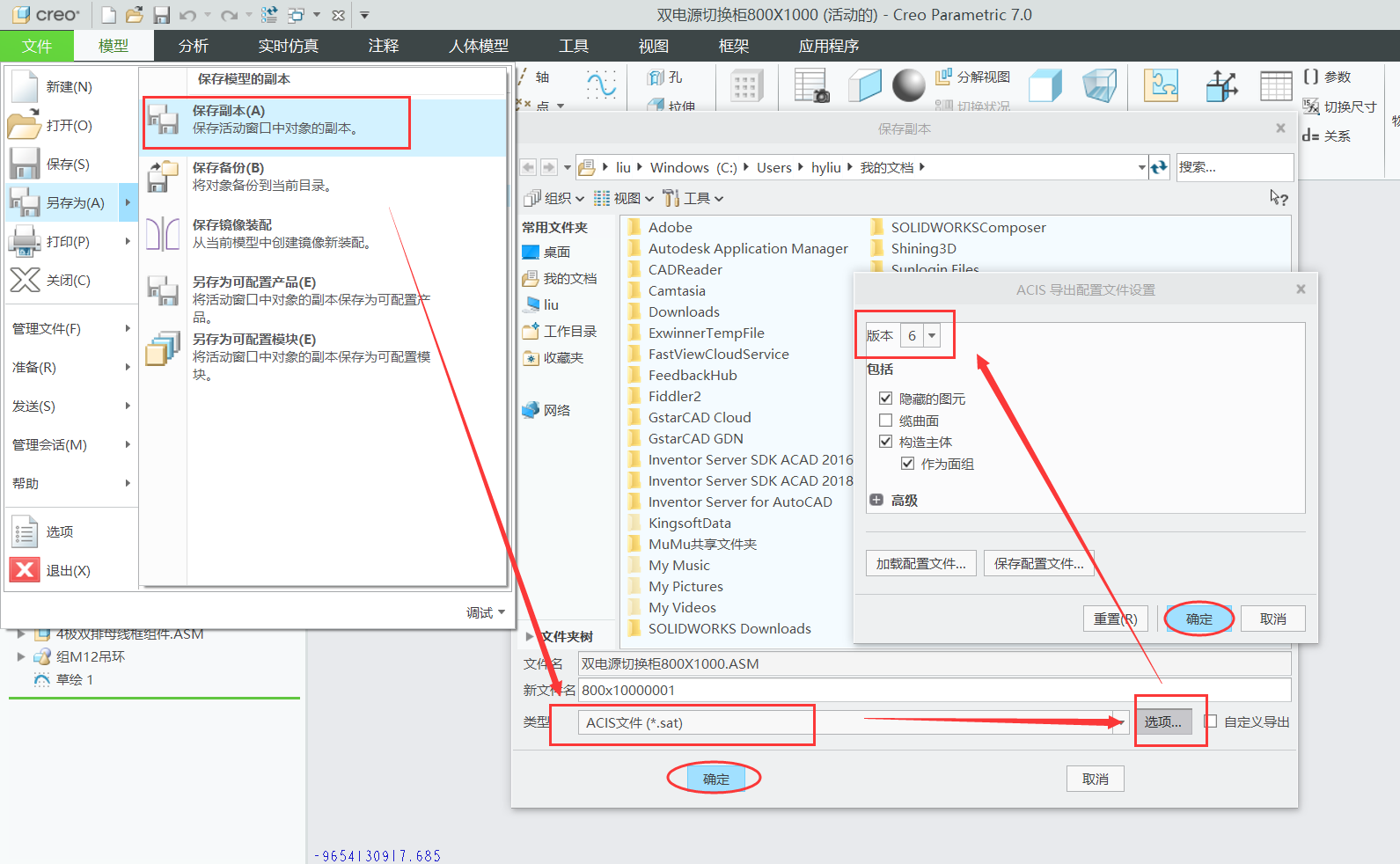Toggle the 缆曲面 checkbox

(886, 421)
